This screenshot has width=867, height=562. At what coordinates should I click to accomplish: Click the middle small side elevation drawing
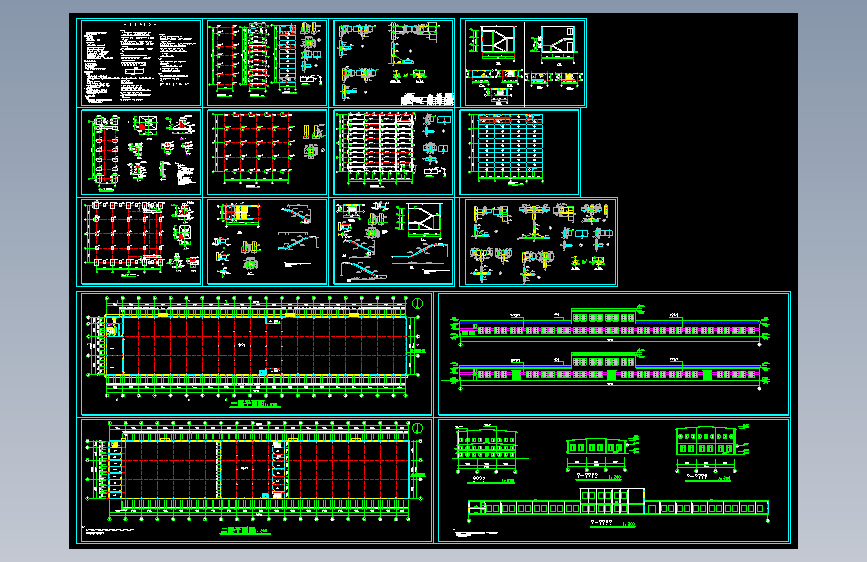[602, 456]
